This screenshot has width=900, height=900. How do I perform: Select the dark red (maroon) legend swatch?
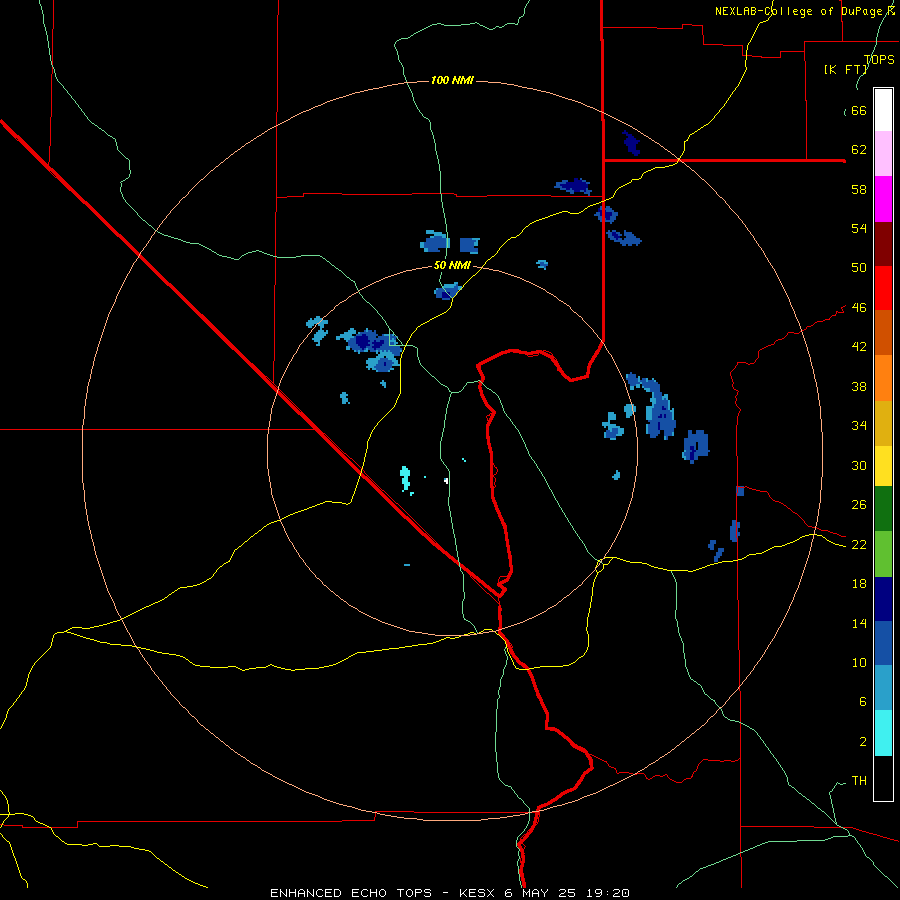pos(883,244)
